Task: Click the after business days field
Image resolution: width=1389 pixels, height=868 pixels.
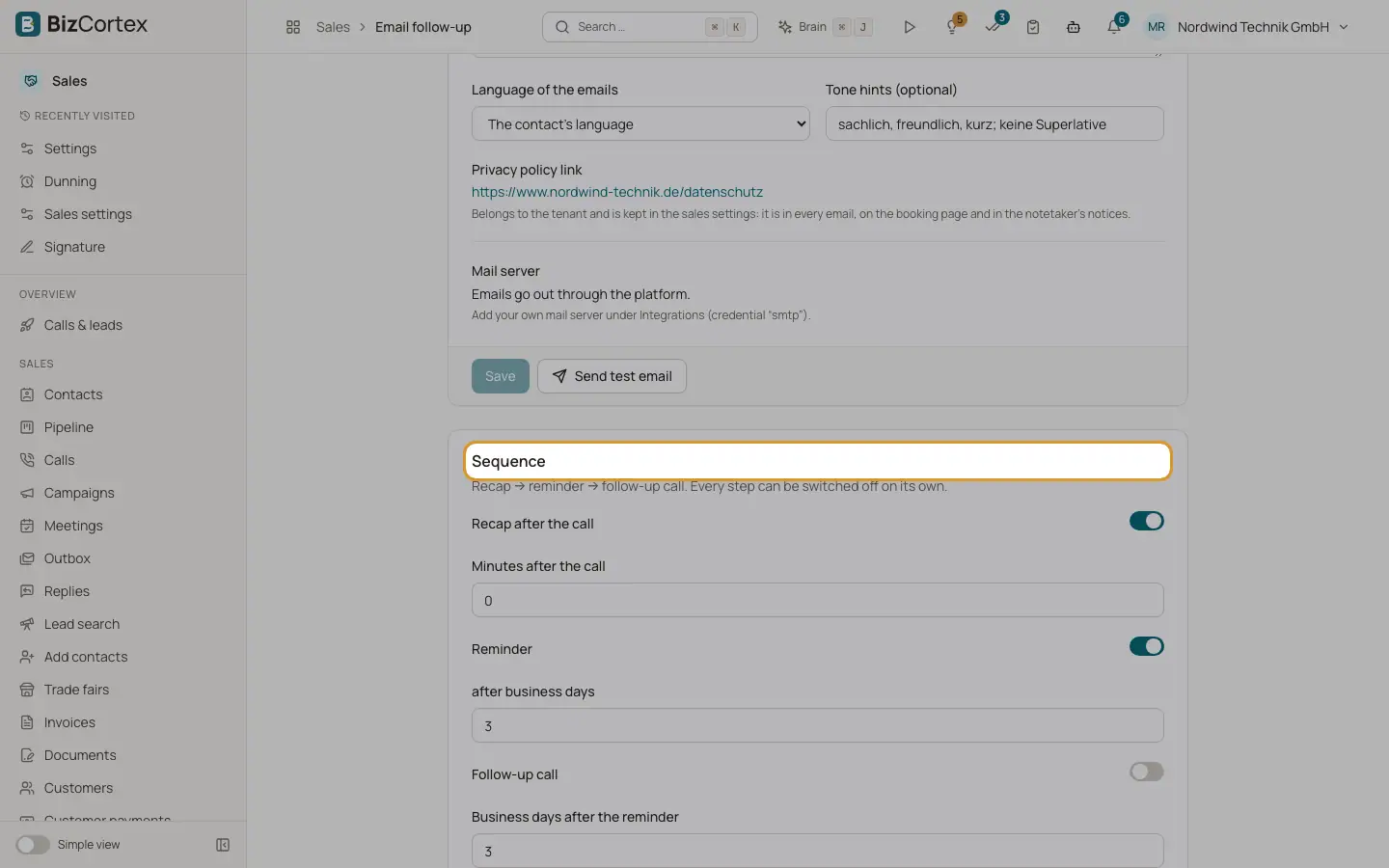Action: [818, 725]
